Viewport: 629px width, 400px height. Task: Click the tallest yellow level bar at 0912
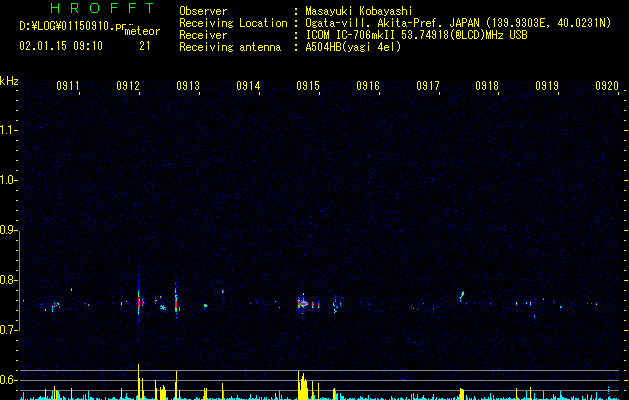tap(138, 382)
